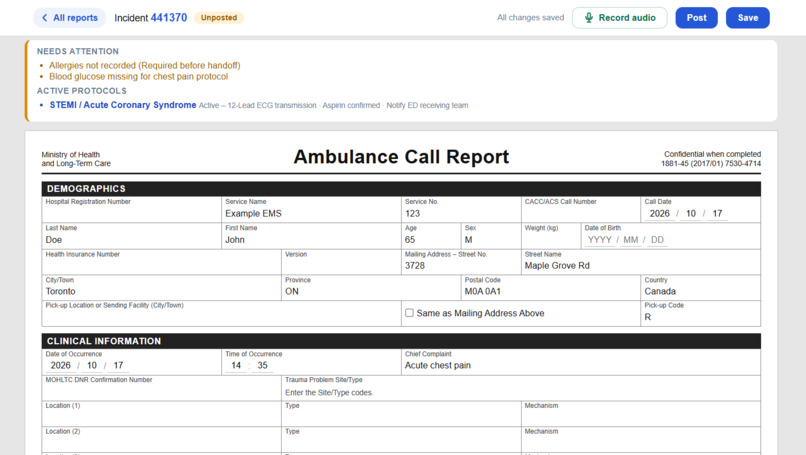
Task: Click Date of Birth MM field
Action: click(631, 240)
